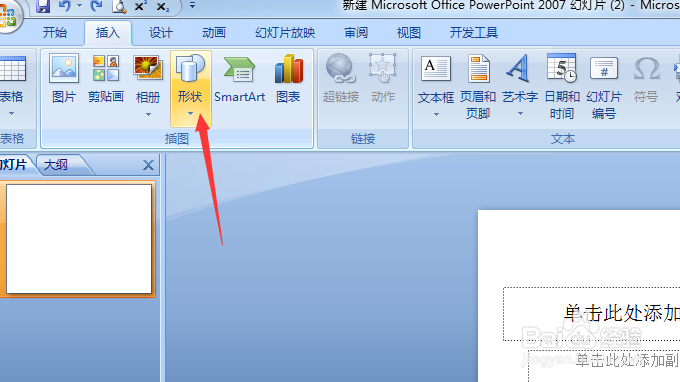Redo the last action
The image size is (680, 382).
point(96,6)
